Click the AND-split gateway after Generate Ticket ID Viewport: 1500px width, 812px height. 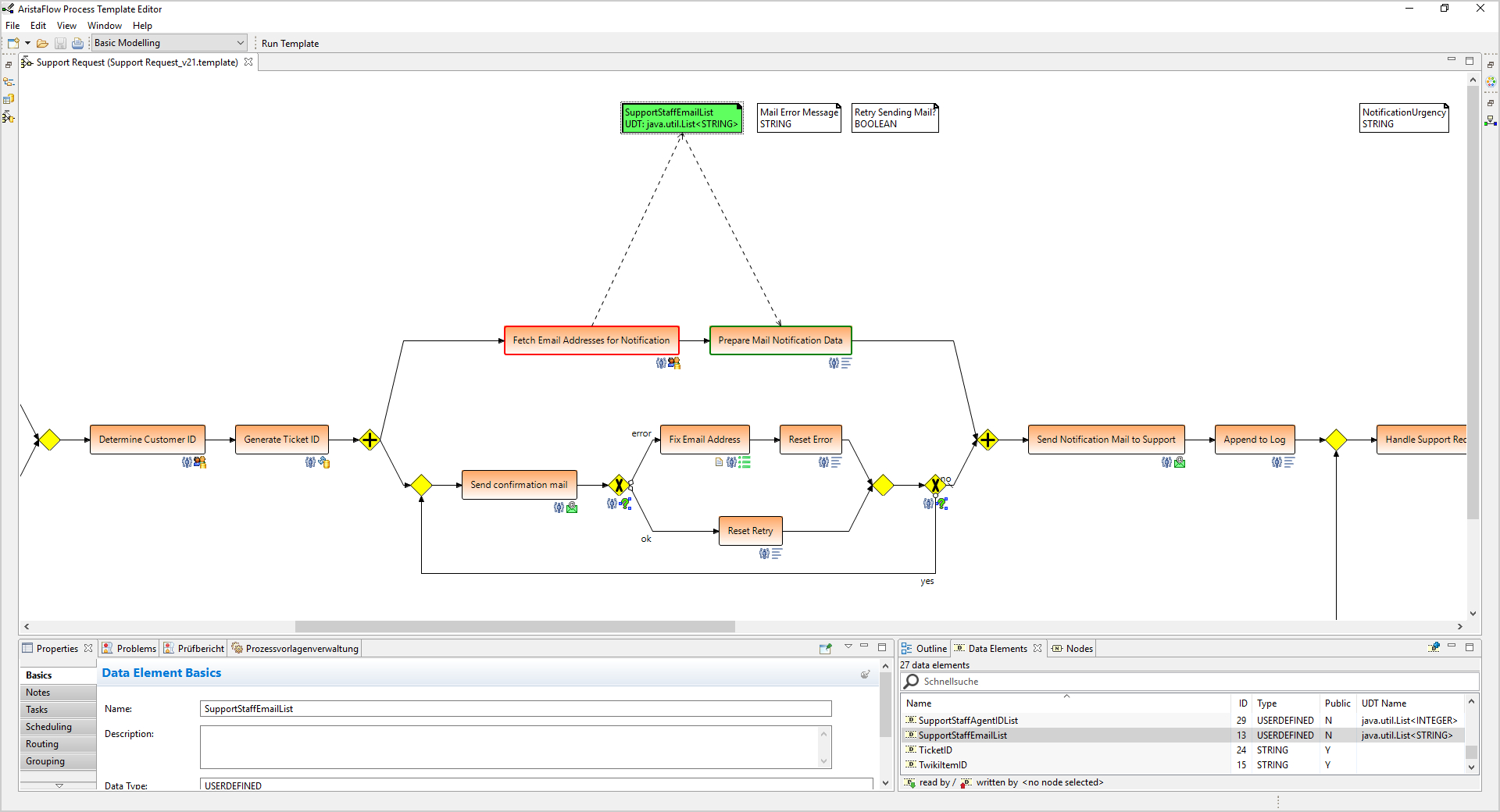[x=370, y=440]
